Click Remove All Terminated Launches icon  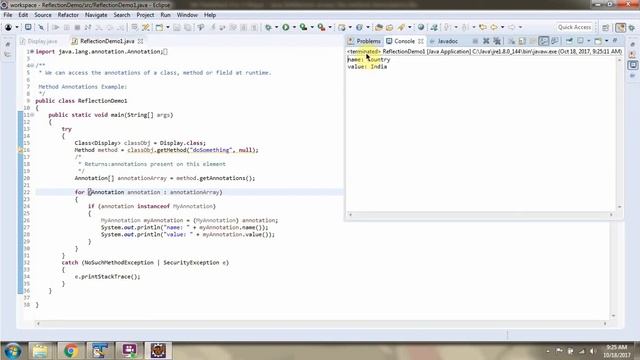(497, 41)
